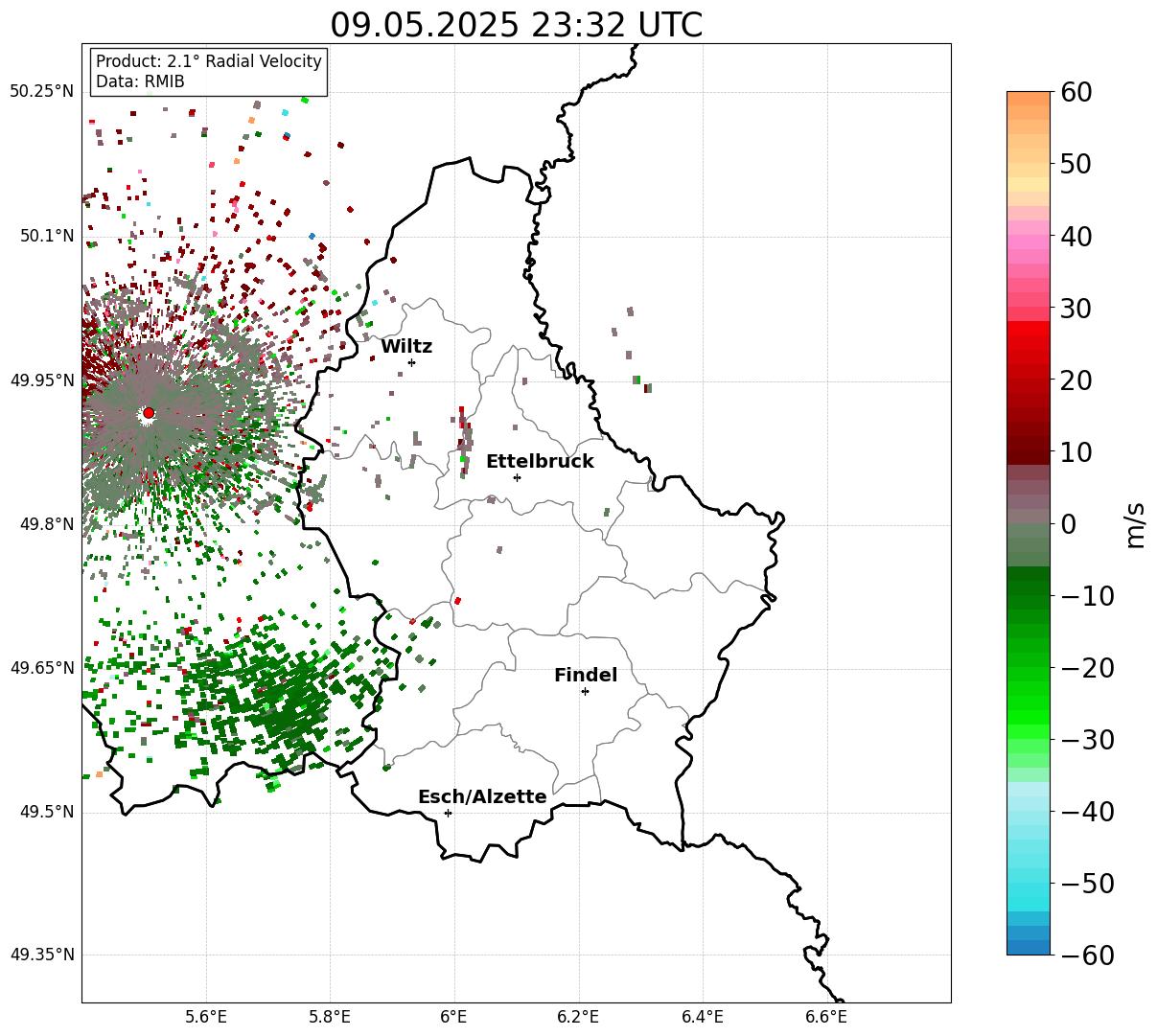
Task: Pick the dark blue swatch at colorbar bottom
Action: 1029,948
